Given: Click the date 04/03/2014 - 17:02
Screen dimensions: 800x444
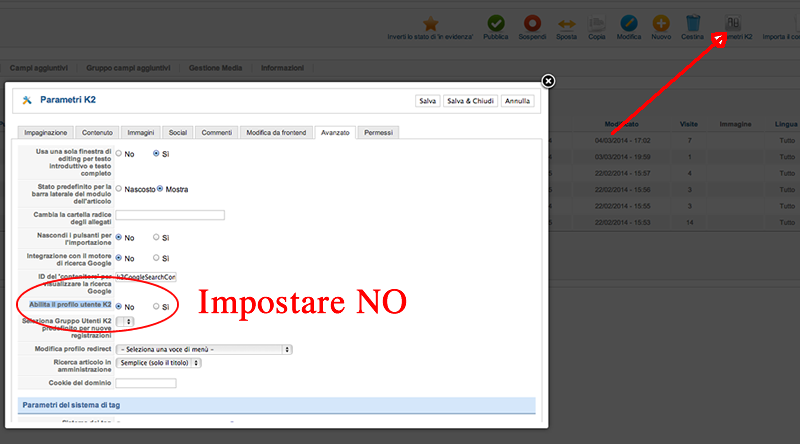Looking at the screenshot, I should [622, 140].
